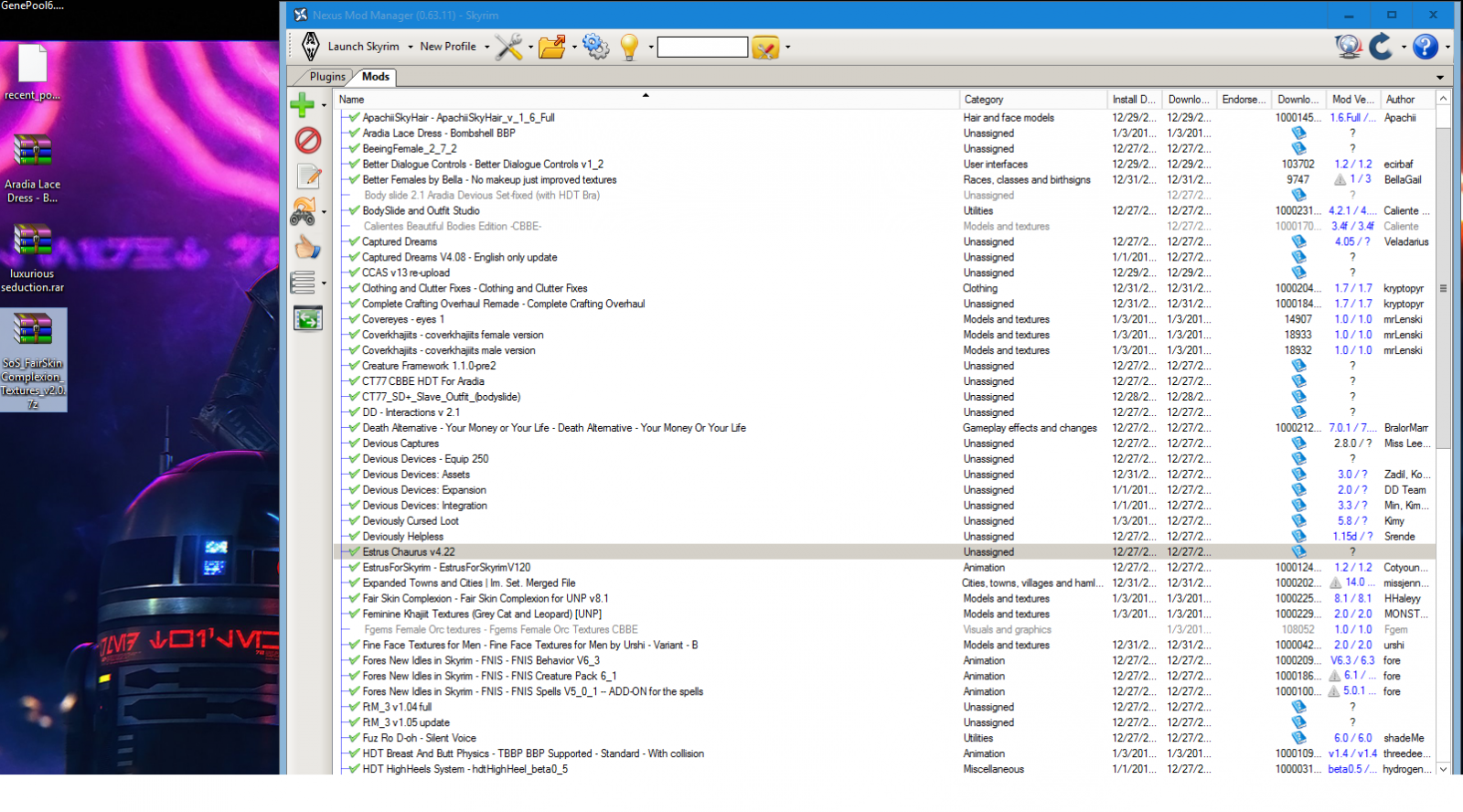Select Death Alternative mod row

(x=884, y=428)
